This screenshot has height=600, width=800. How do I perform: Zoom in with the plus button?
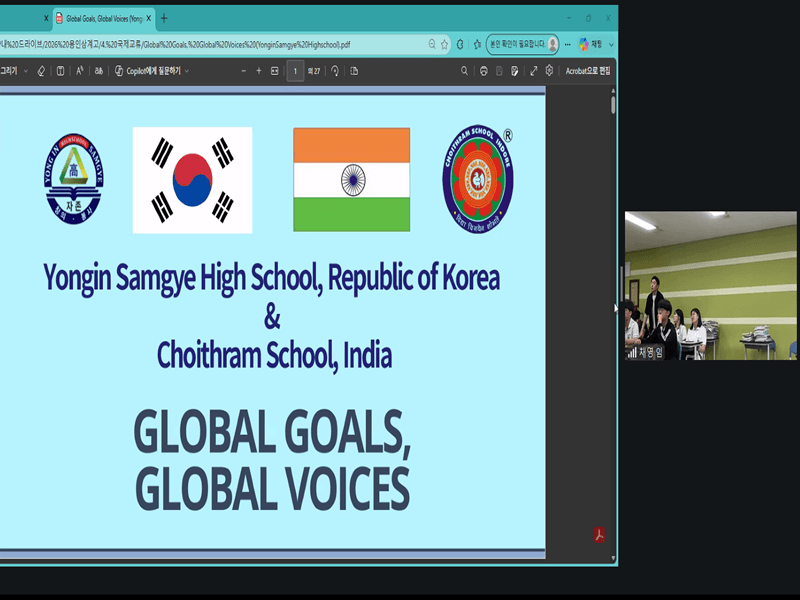(259, 71)
